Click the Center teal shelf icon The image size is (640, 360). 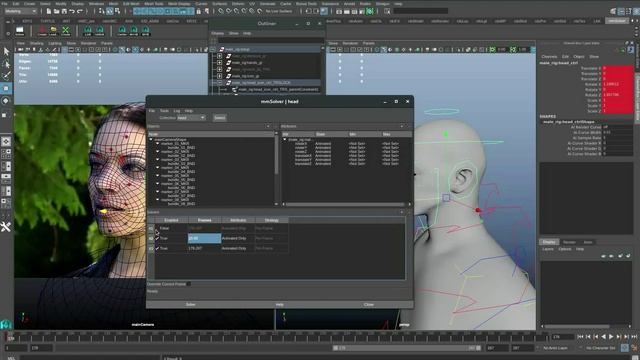pyautogui.click(x=122, y=31)
